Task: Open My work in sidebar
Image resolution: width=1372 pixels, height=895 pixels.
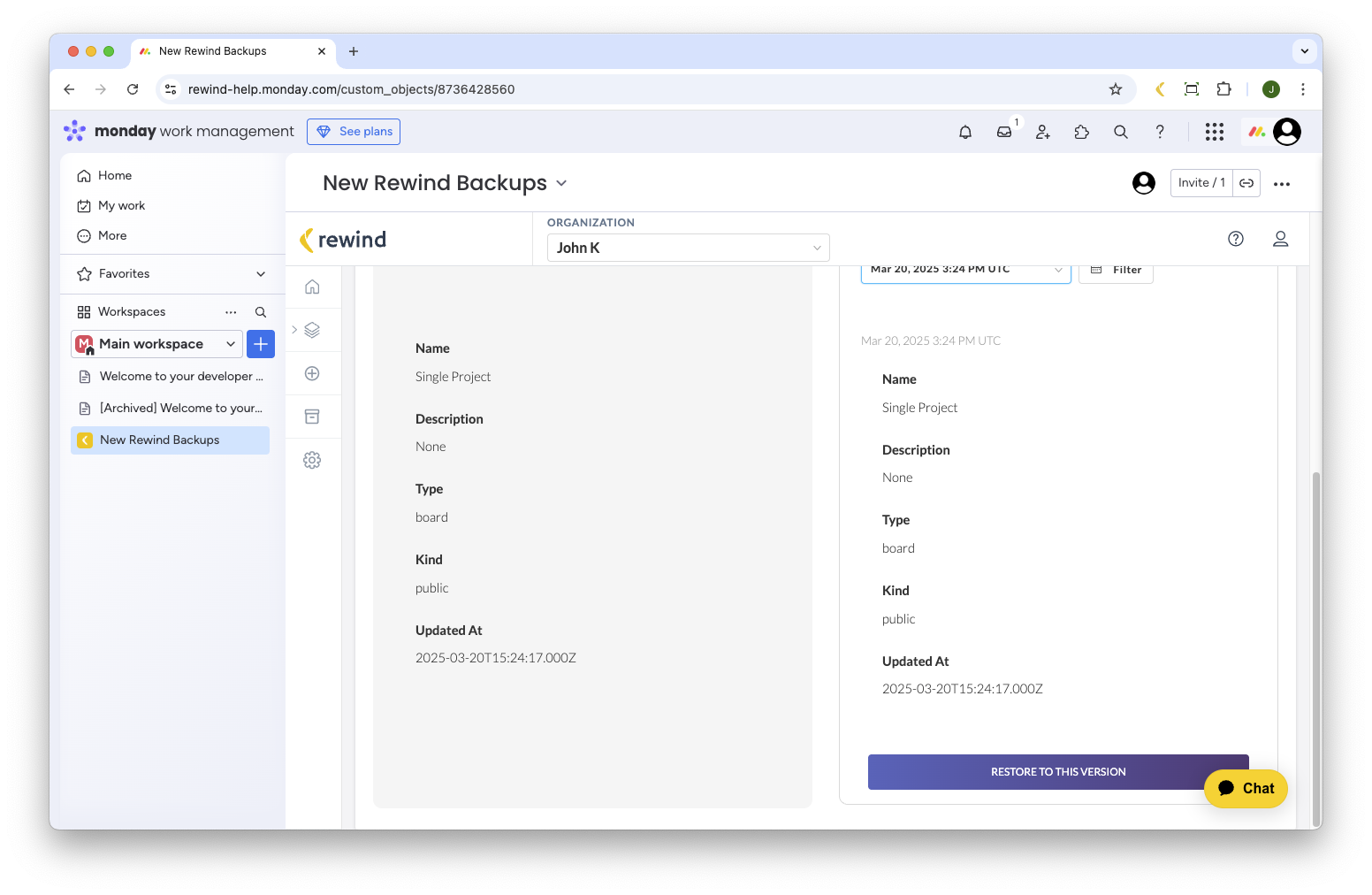Action: point(111,206)
